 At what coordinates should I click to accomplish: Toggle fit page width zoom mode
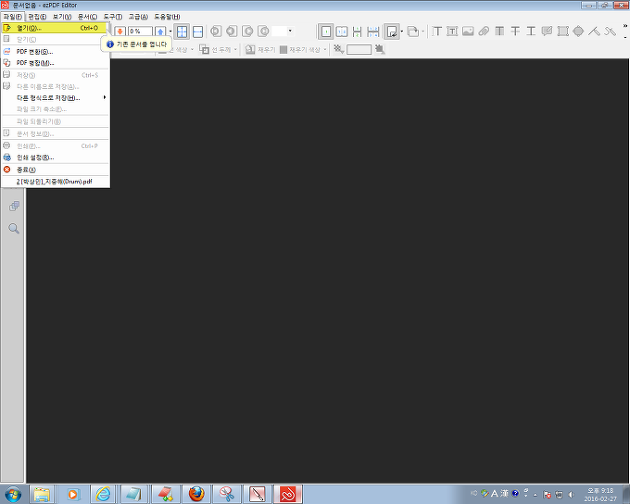click(x=198, y=31)
